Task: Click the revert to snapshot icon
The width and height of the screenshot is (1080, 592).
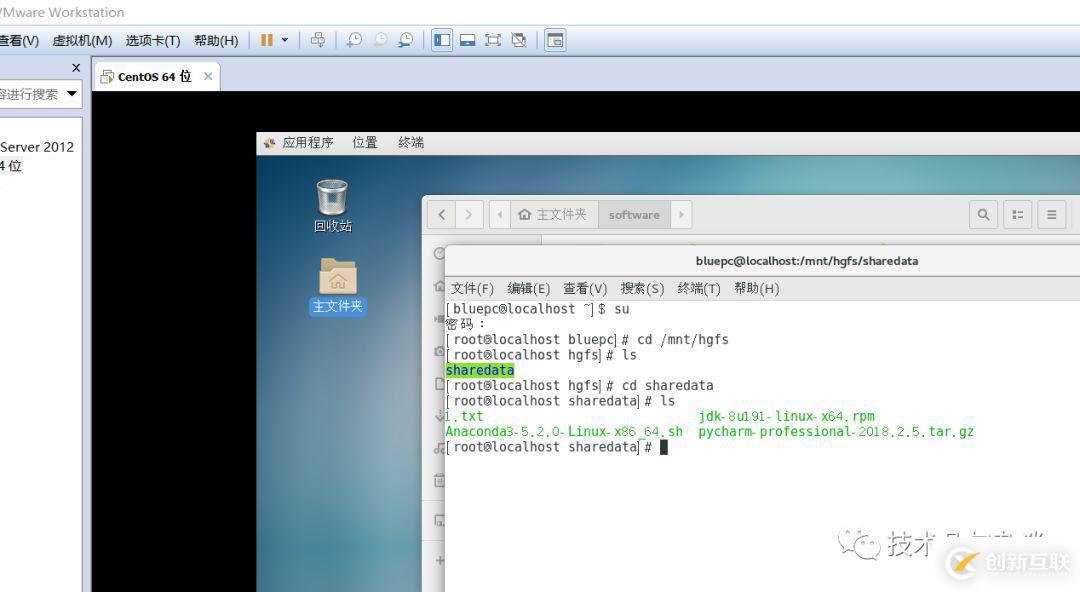Action: [x=380, y=40]
